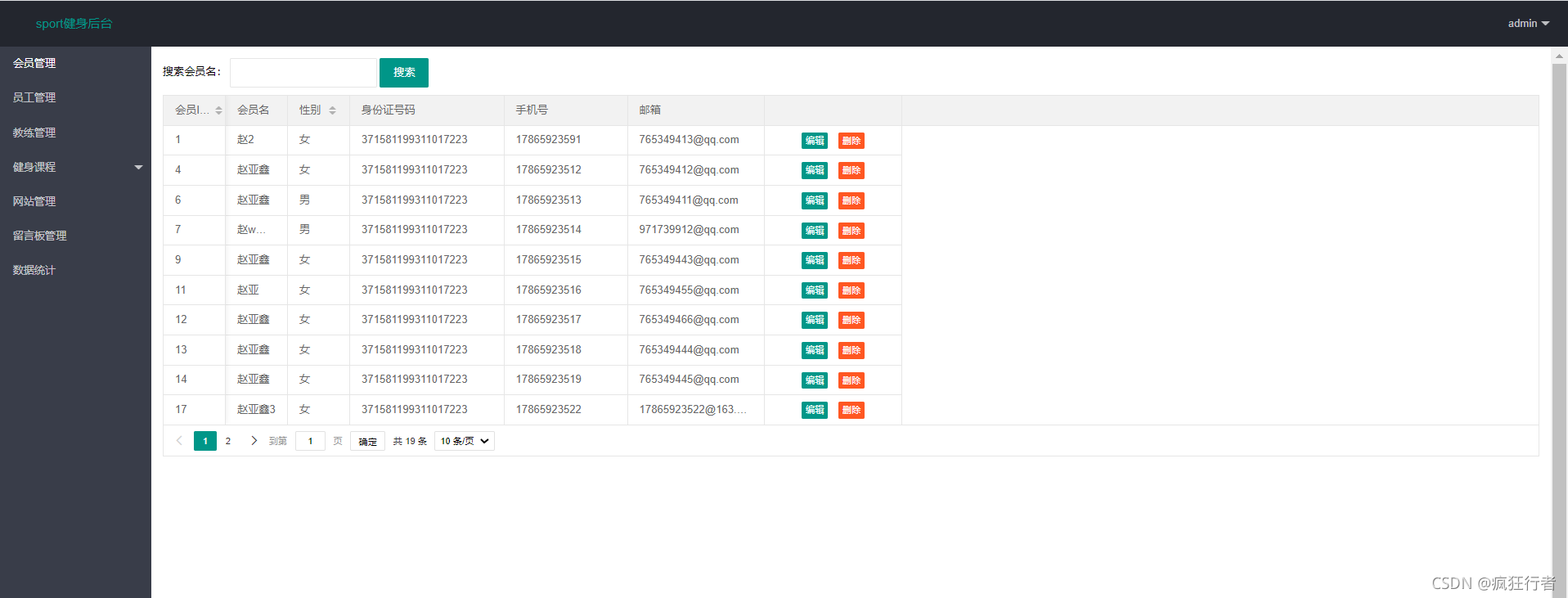Edit member row with ID 1
The width and height of the screenshot is (1568, 598).
[815, 141]
